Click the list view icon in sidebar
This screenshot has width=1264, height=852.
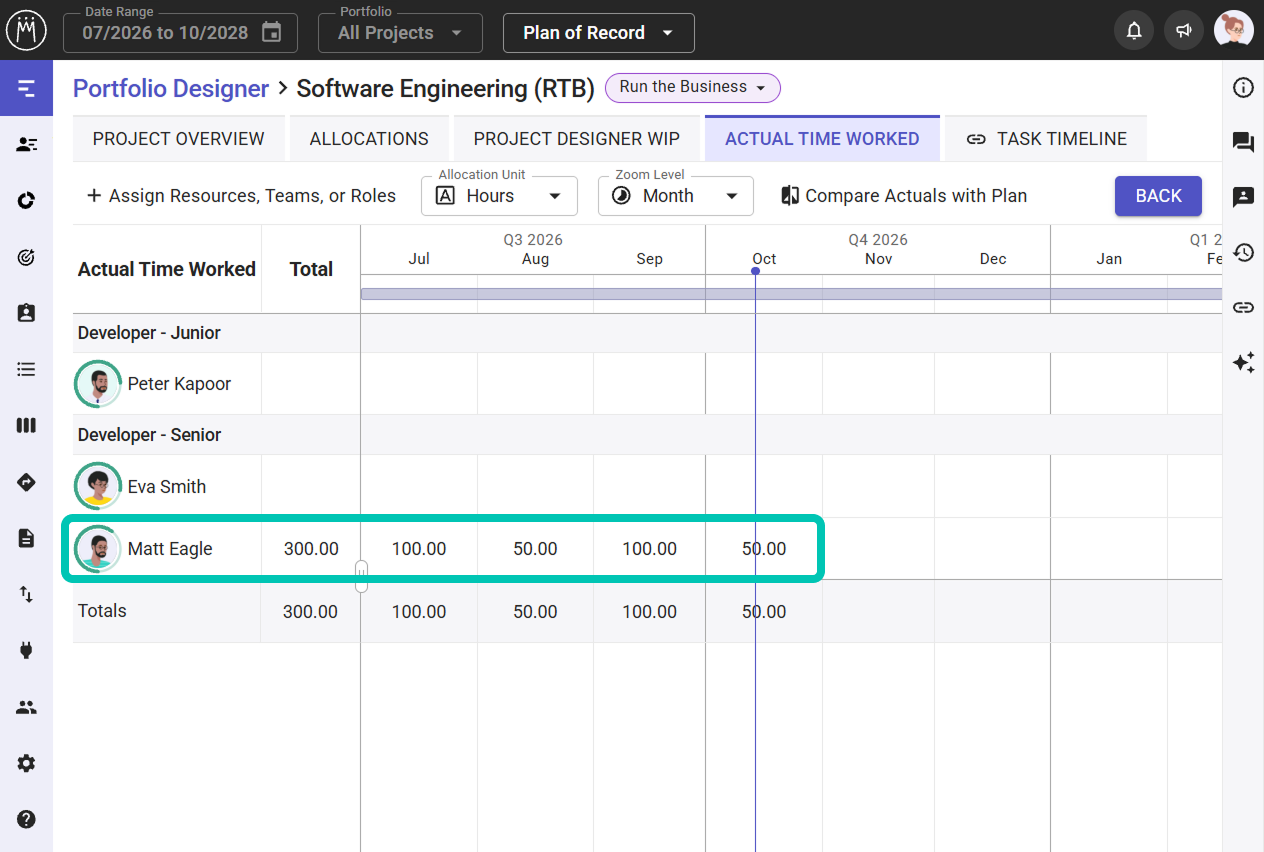pyautogui.click(x=26, y=369)
